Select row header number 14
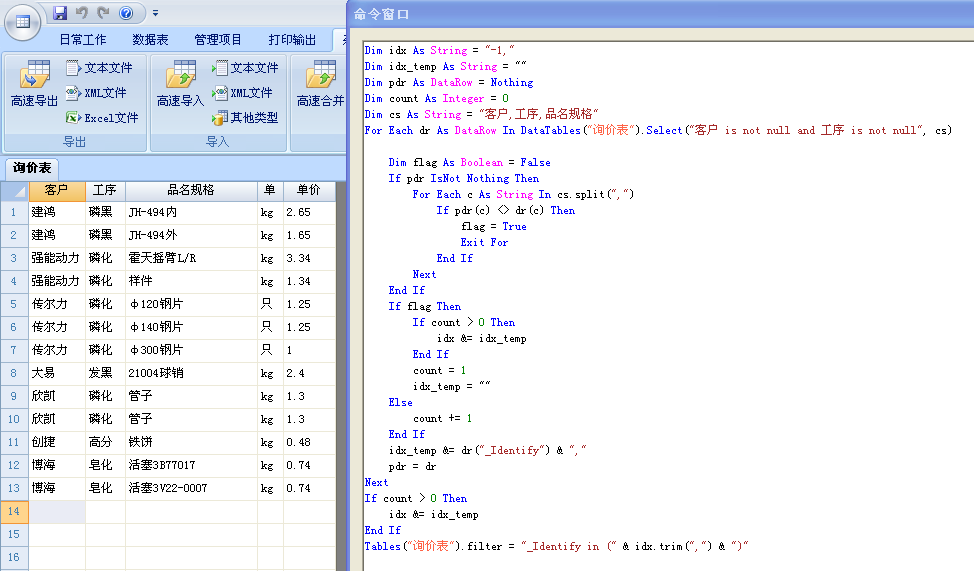 pyautogui.click(x=14, y=511)
